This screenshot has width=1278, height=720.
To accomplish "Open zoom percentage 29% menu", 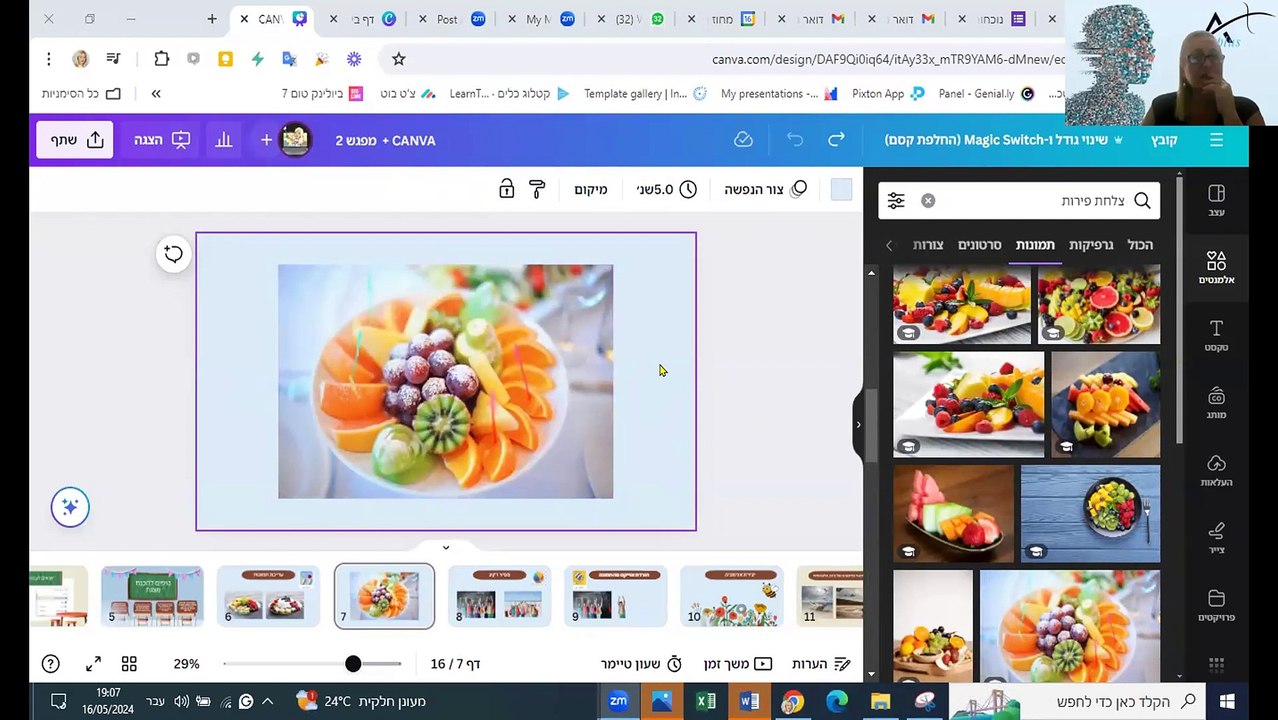I will pos(186,664).
